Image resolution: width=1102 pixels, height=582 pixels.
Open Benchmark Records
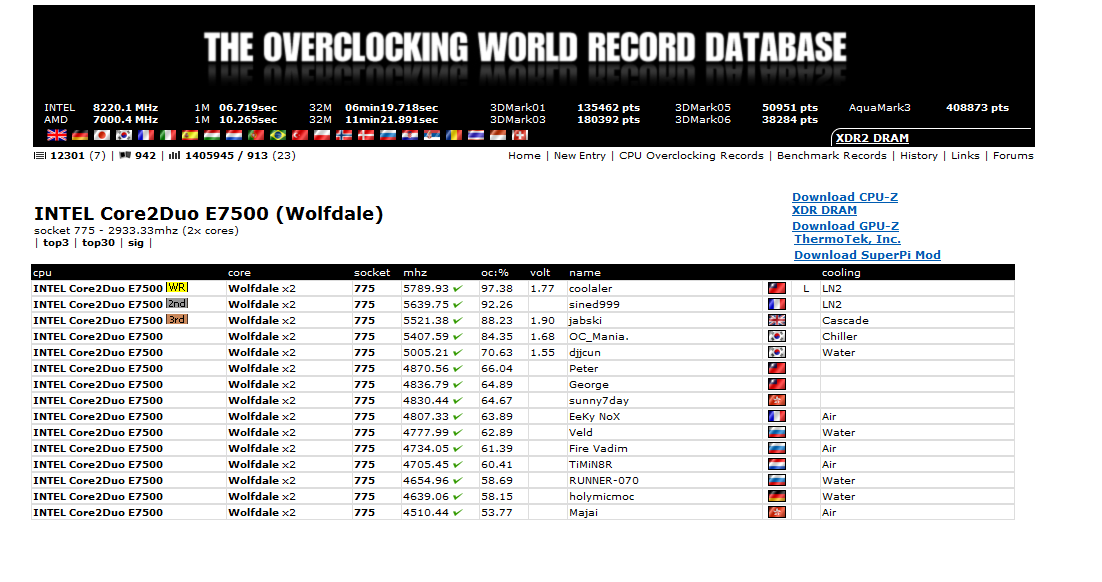tap(831, 156)
